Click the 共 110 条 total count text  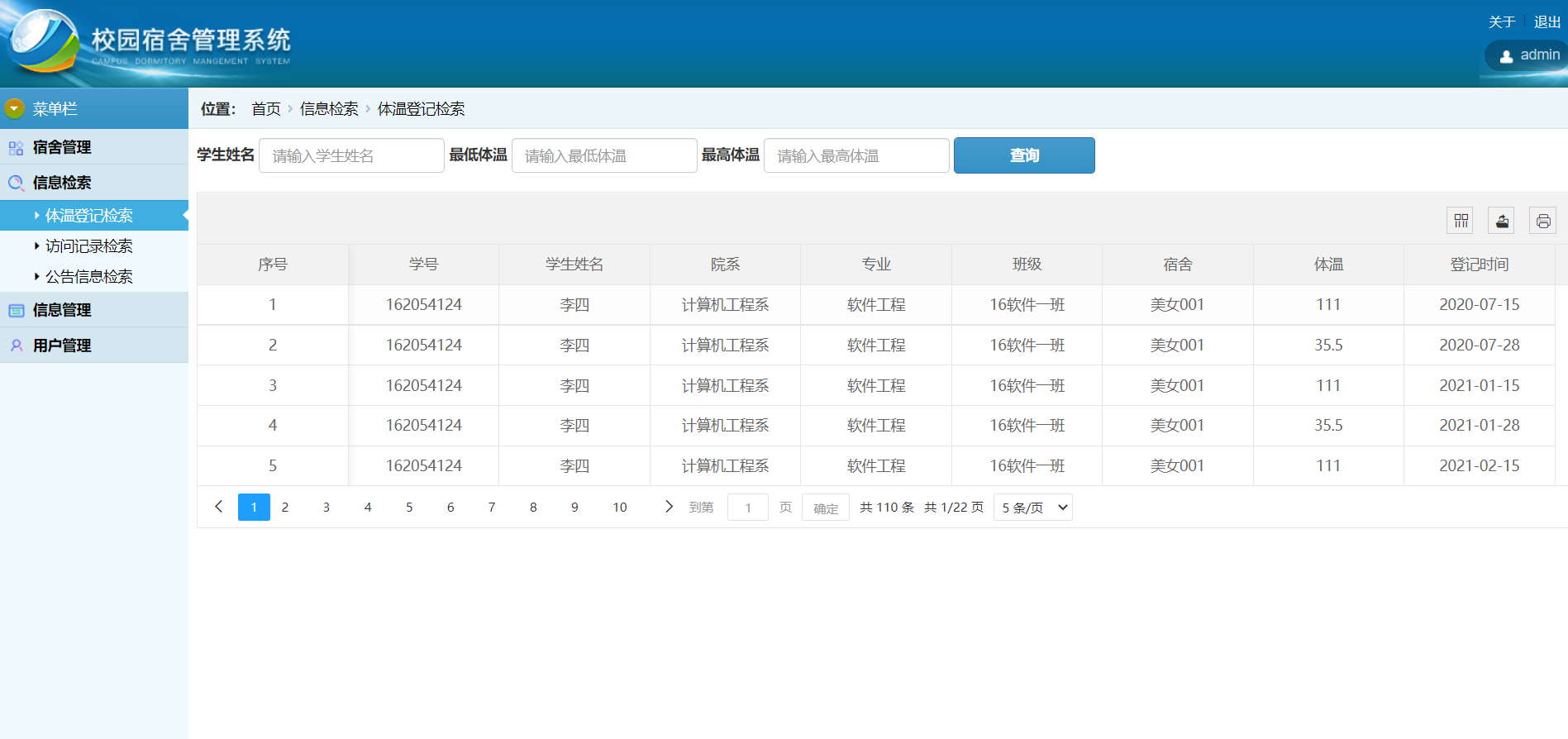(x=887, y=508)
